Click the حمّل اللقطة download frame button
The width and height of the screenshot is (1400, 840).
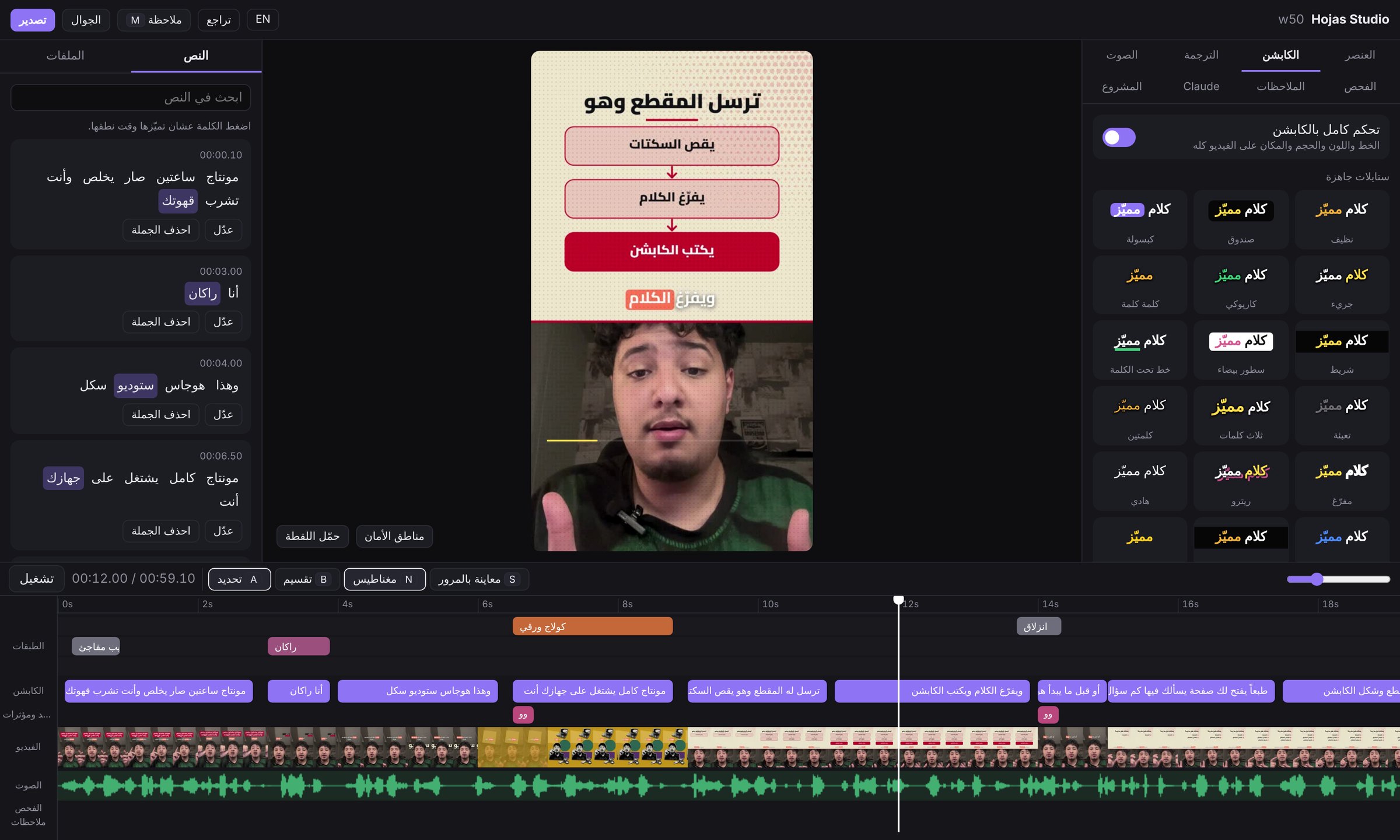pos(313,536)
